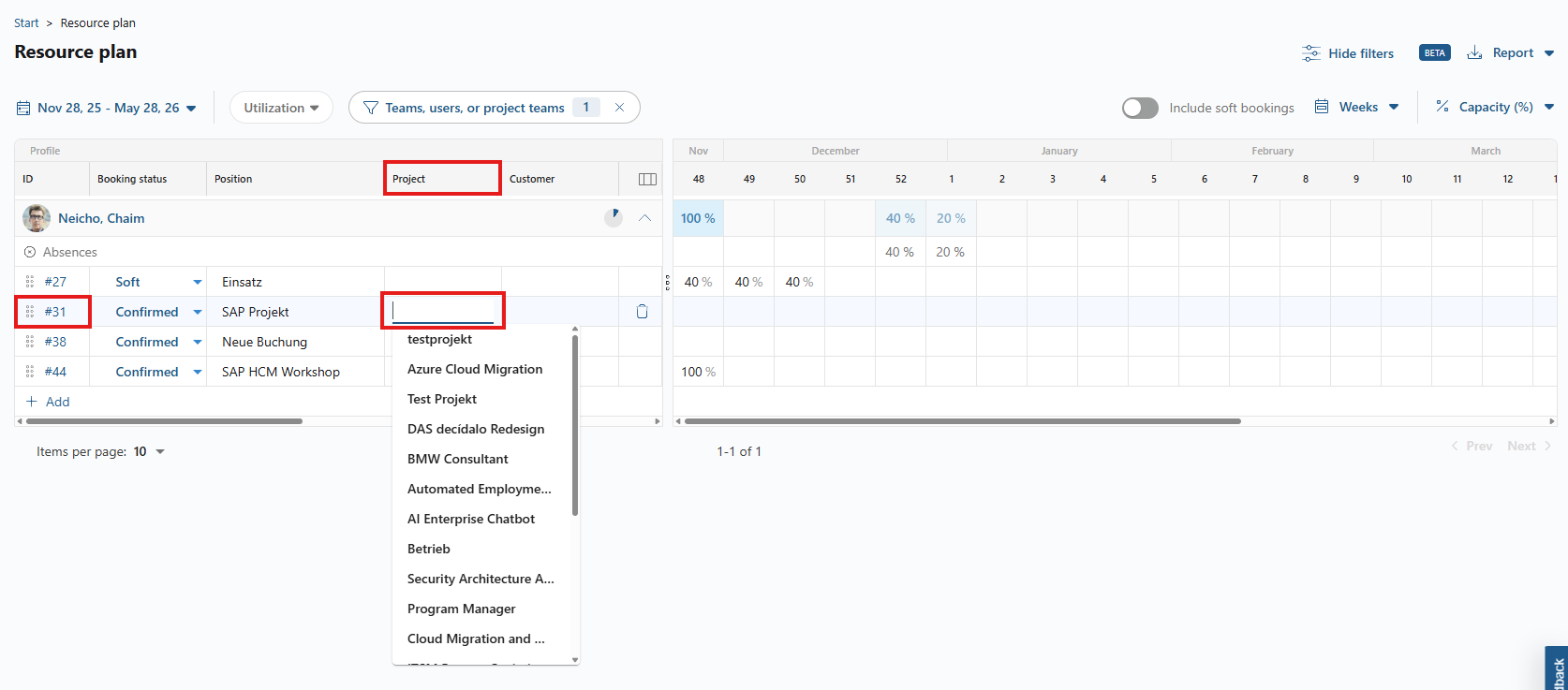This screenshot has width=1568, height=690.
Task: Click the funnel filter icon
Action: (371, 108)
